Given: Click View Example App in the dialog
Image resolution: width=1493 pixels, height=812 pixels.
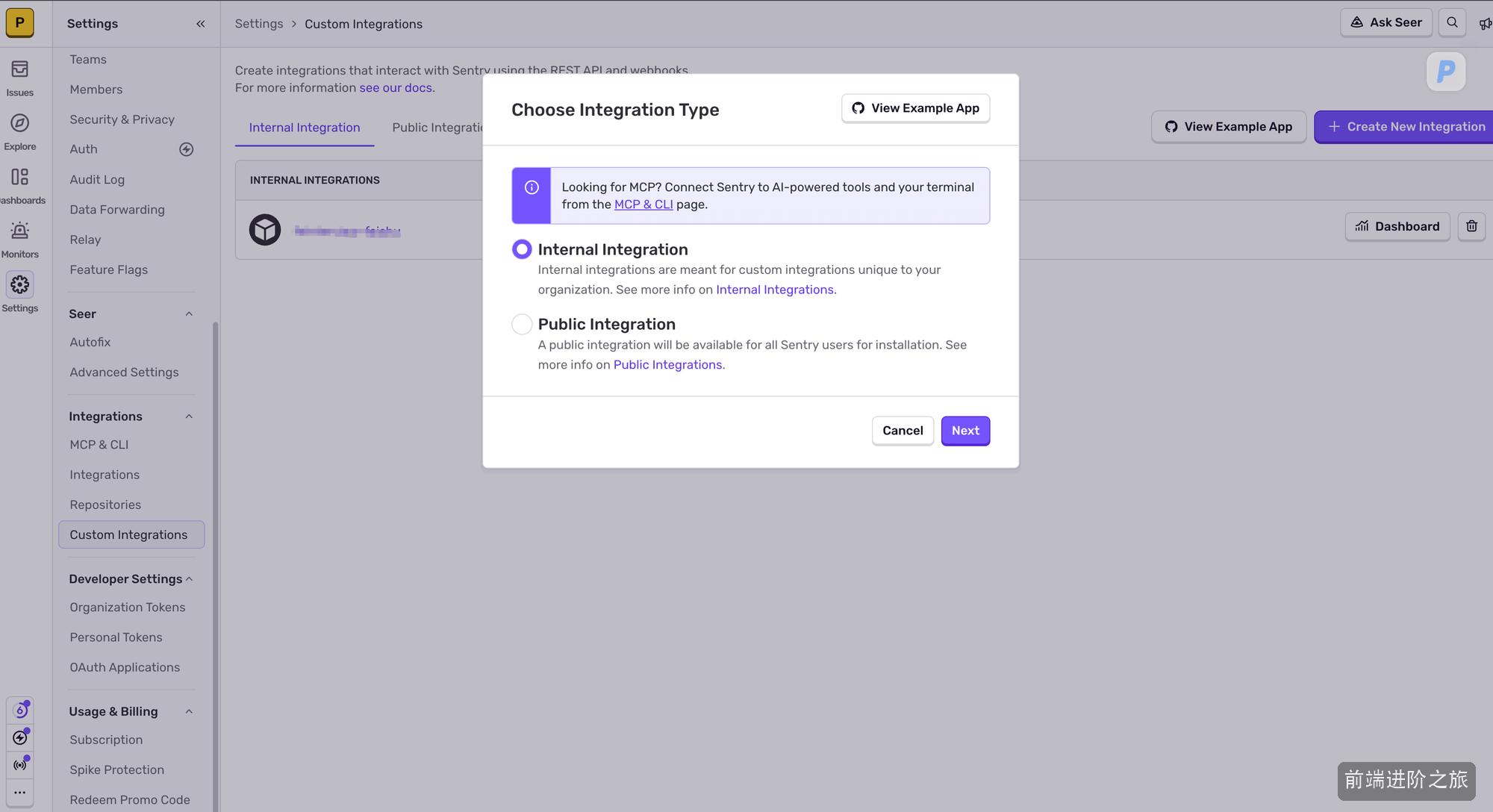Looking at the screenshot, I should [915, 108].
